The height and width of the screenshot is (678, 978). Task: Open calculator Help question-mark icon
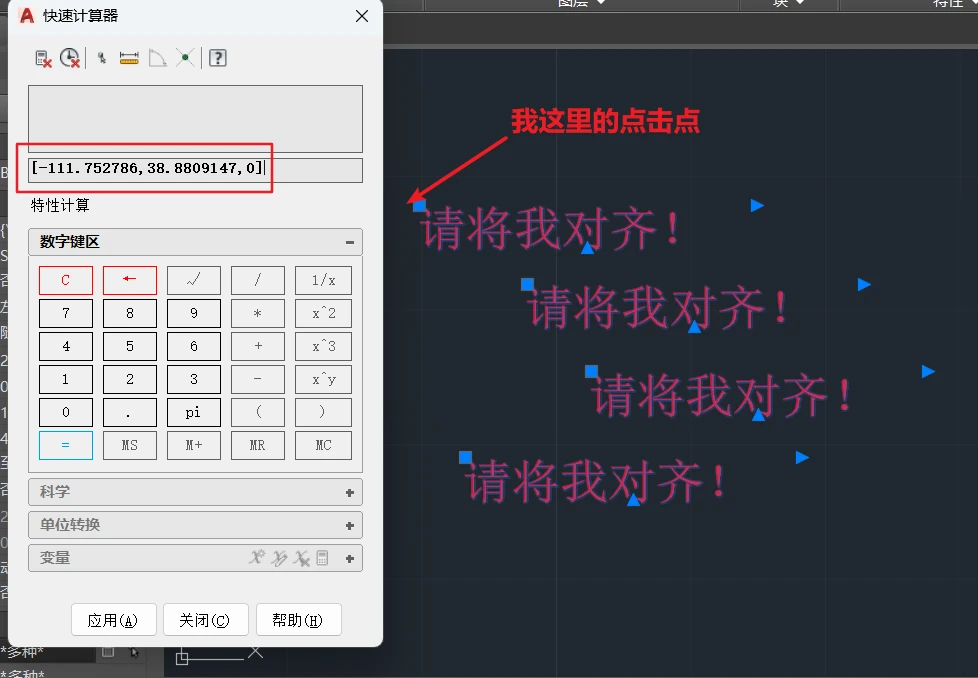[x=218, y=58]
